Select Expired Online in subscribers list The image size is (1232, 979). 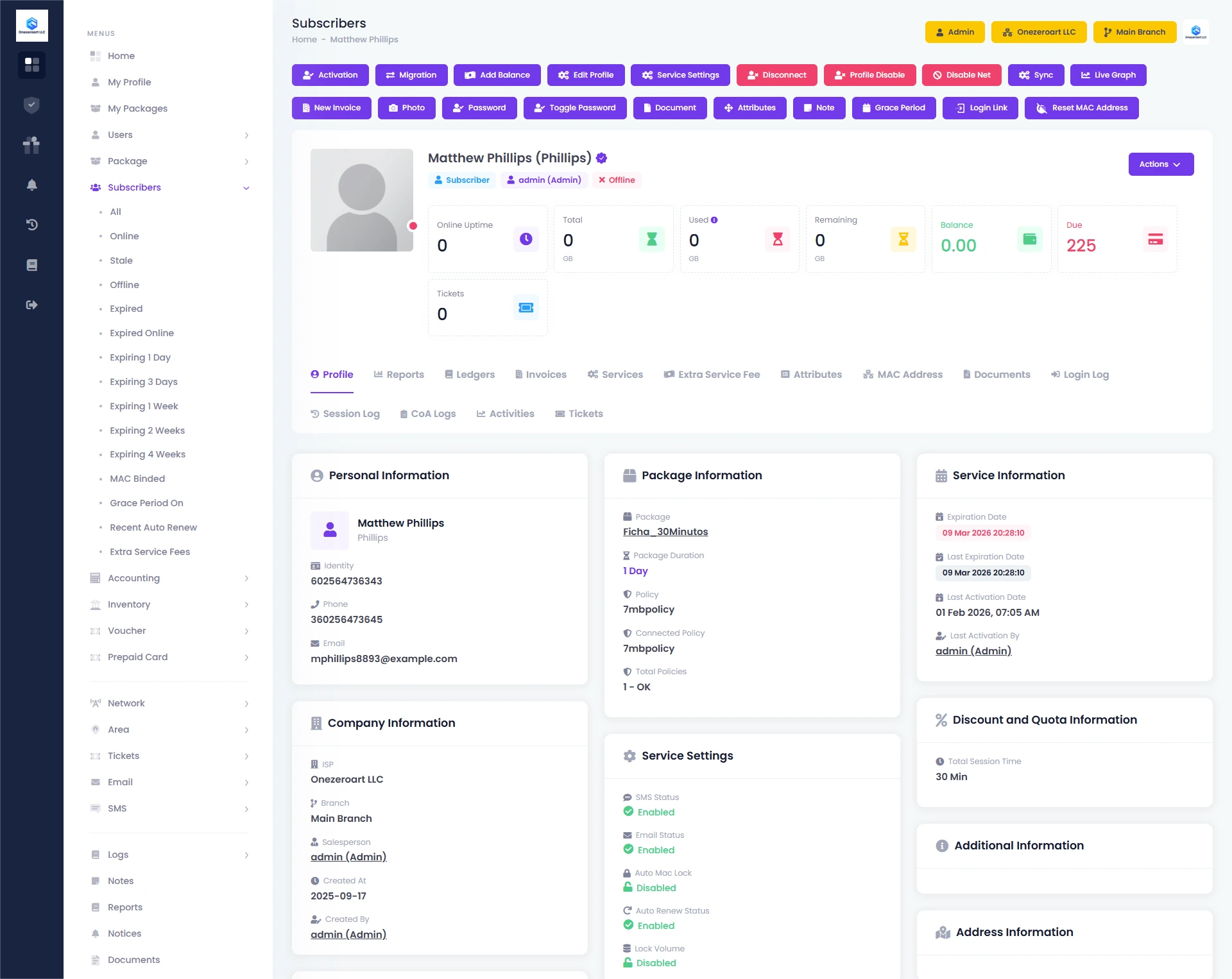pyautogui.click(x=142, y=333)
